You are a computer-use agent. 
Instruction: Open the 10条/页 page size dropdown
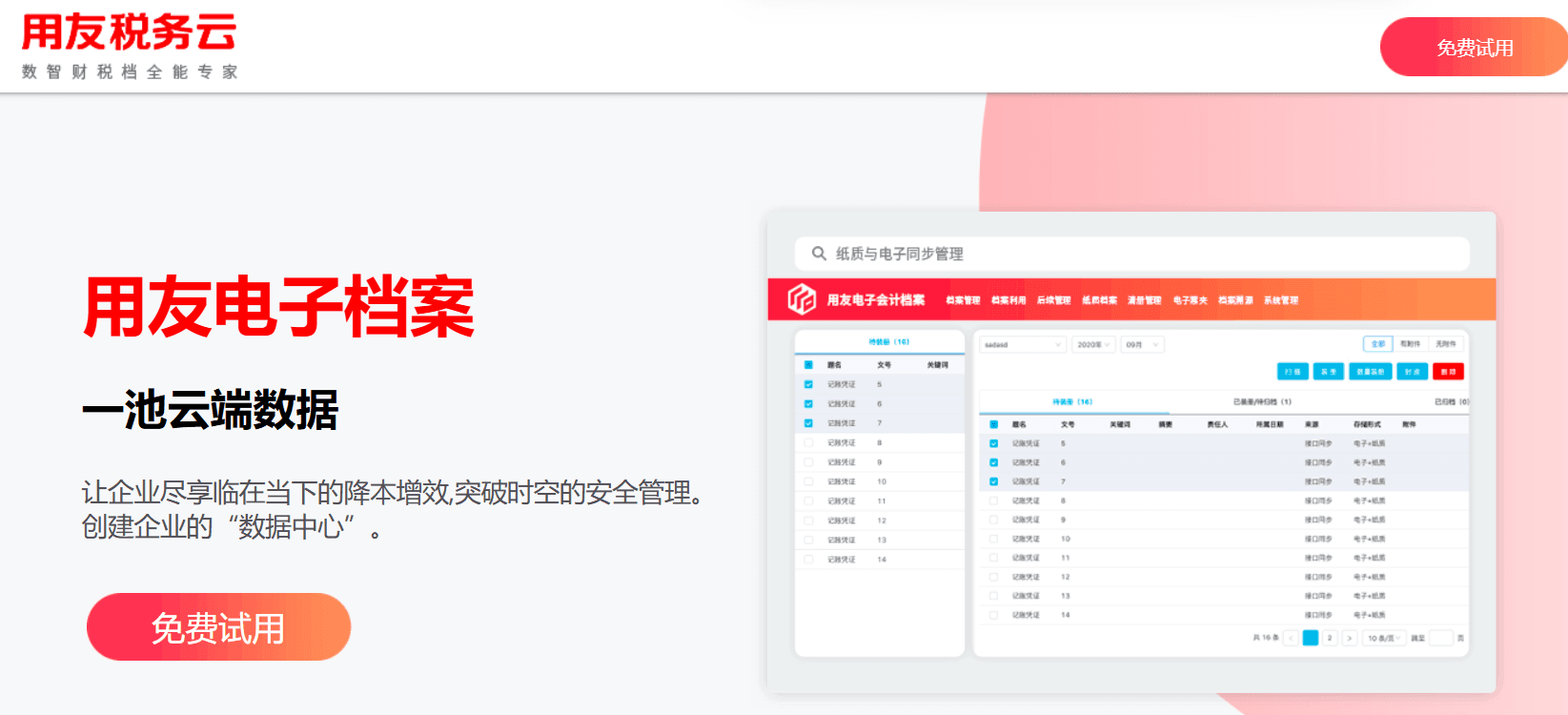click(1384, 638)
